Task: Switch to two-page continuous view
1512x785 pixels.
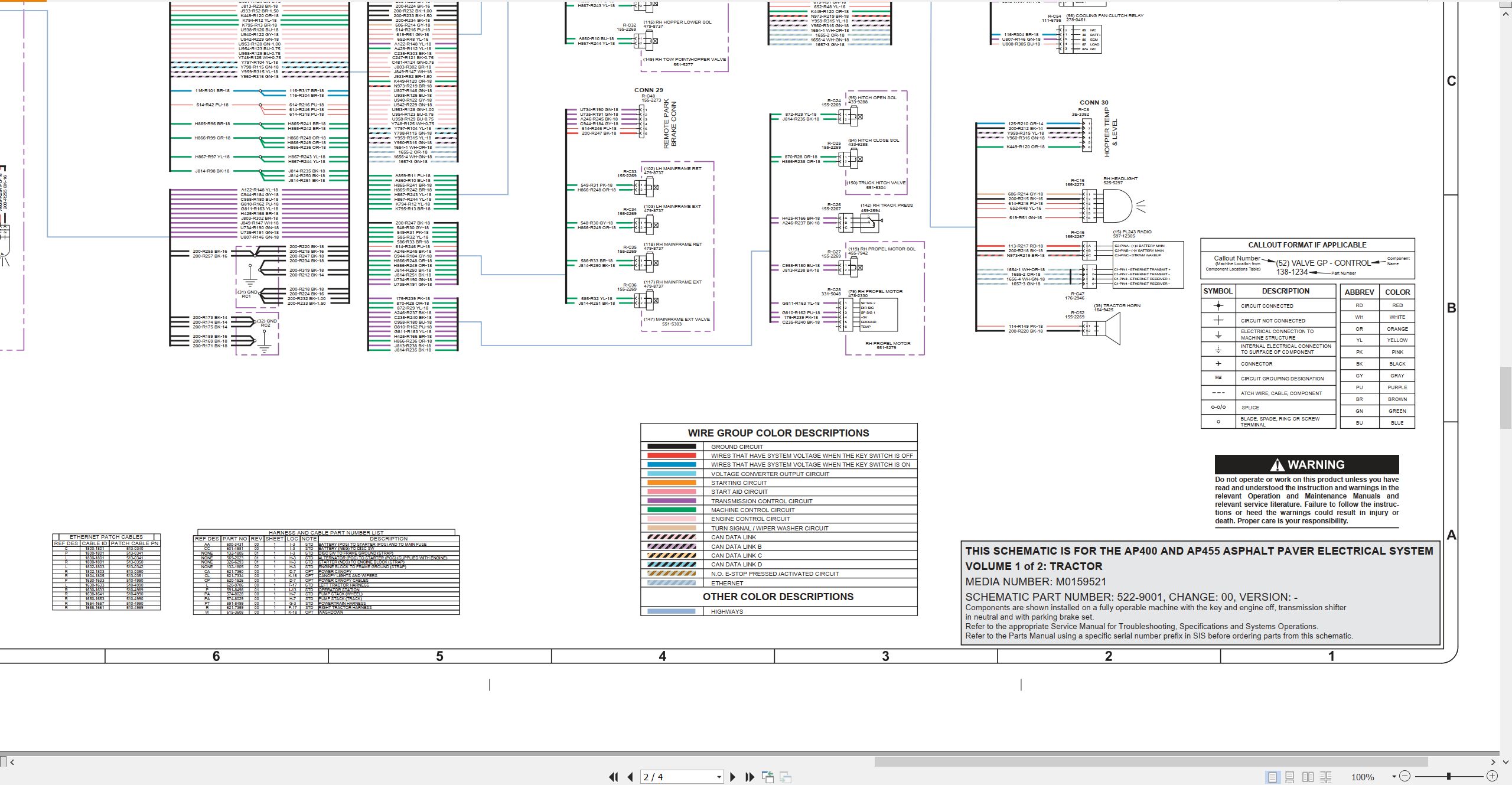Action: point(1325,777)
